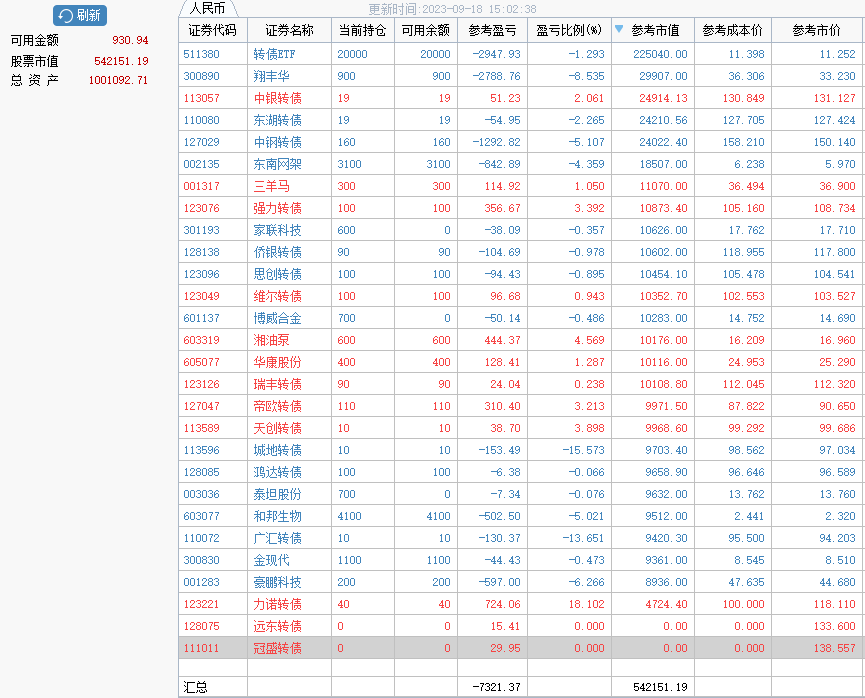The image size is (865, 698).
Task: Click market value 225040.00
Action: point(660,54)
